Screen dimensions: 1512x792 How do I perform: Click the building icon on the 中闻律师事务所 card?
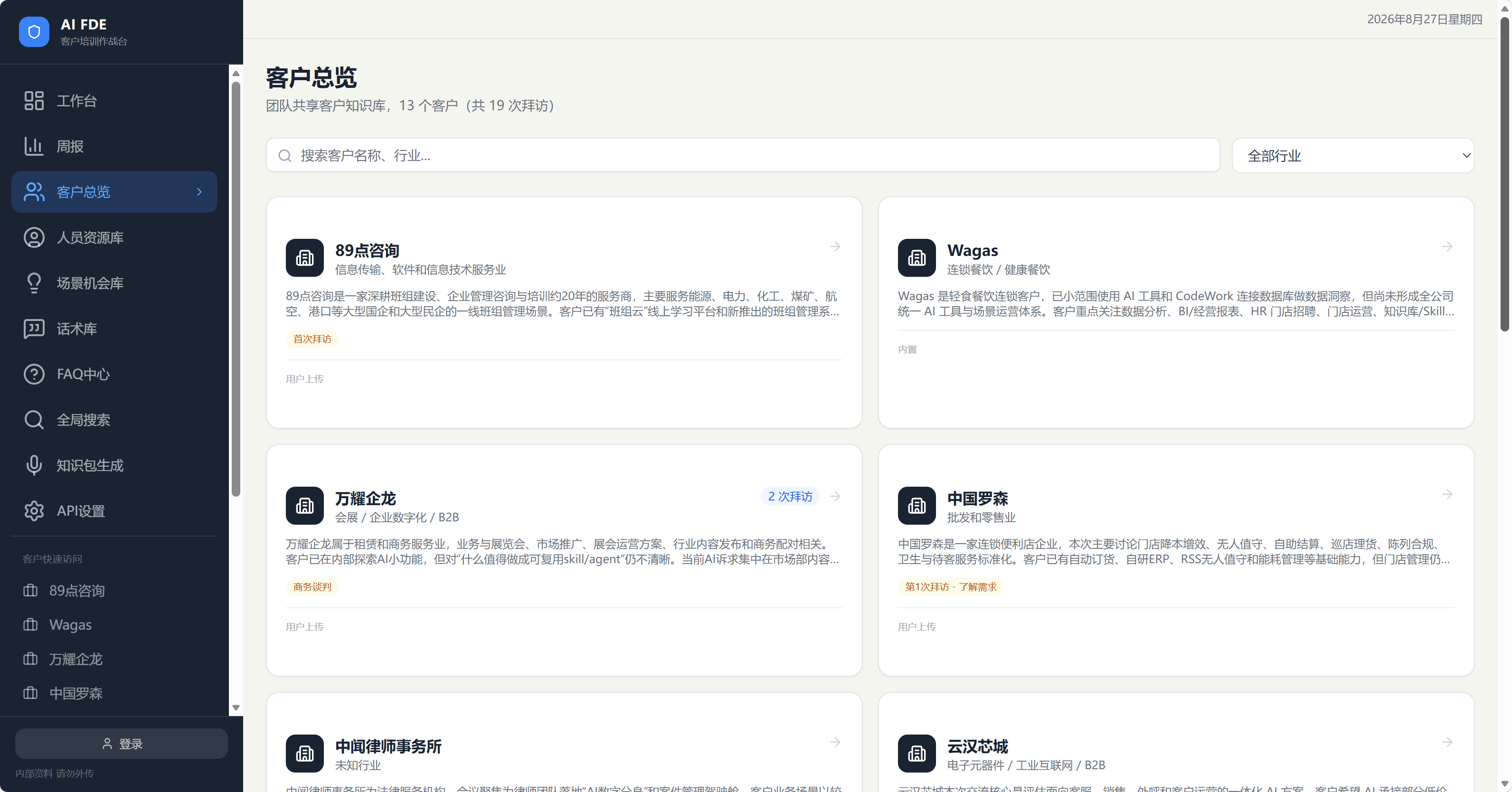(304, 753)
